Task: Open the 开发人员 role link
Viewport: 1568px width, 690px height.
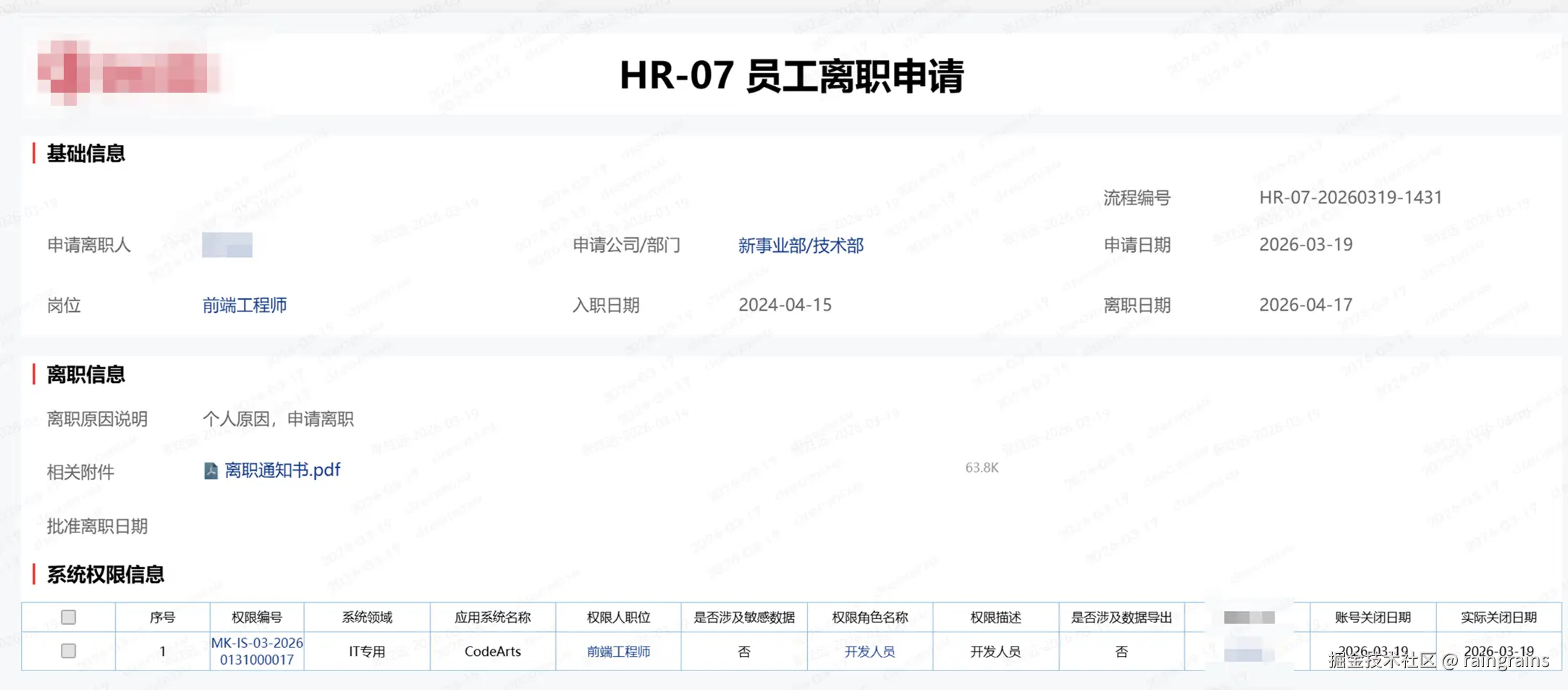Action: 870,652
